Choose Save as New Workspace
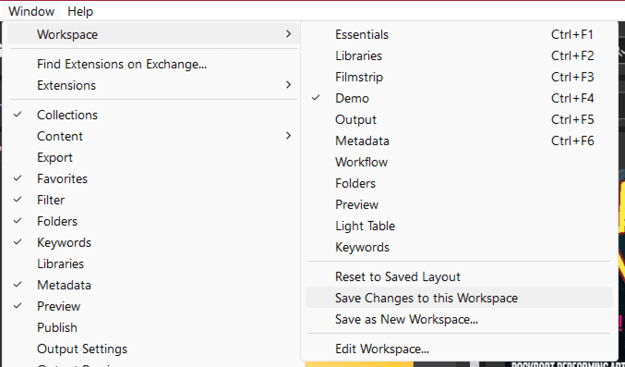Screen dimensions: 625x367 [x=459, y=319]
